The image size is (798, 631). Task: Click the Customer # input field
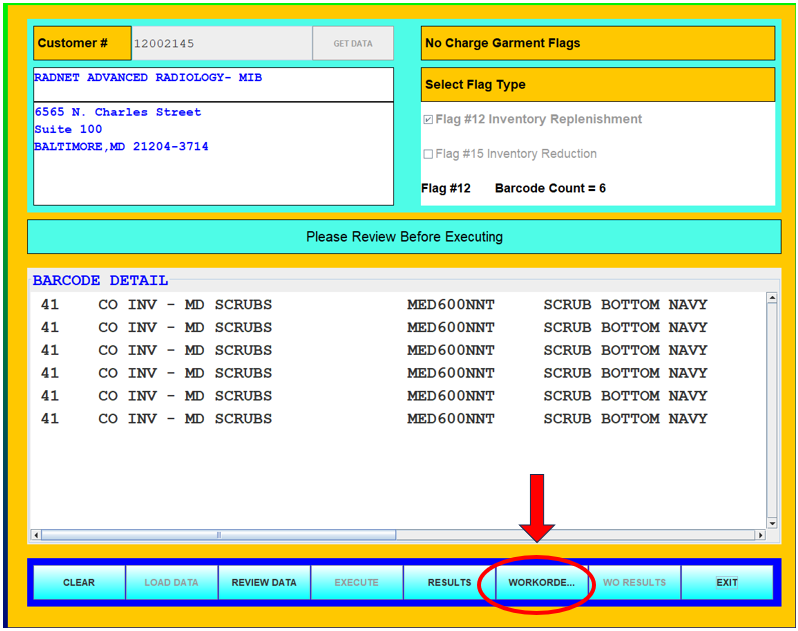pos(221,44)
